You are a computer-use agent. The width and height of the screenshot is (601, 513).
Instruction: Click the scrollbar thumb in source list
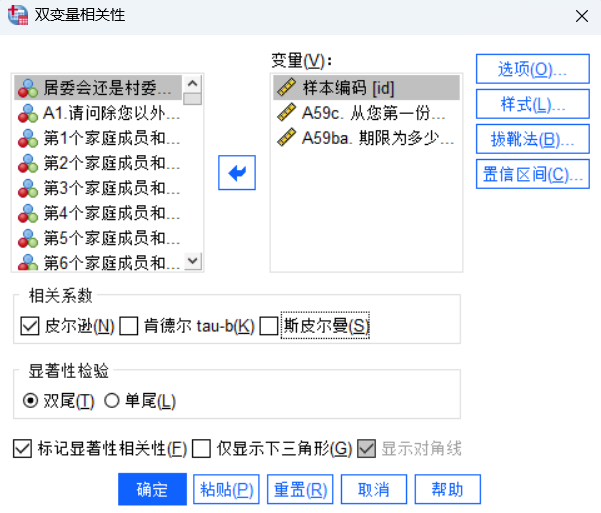point(193,99)
